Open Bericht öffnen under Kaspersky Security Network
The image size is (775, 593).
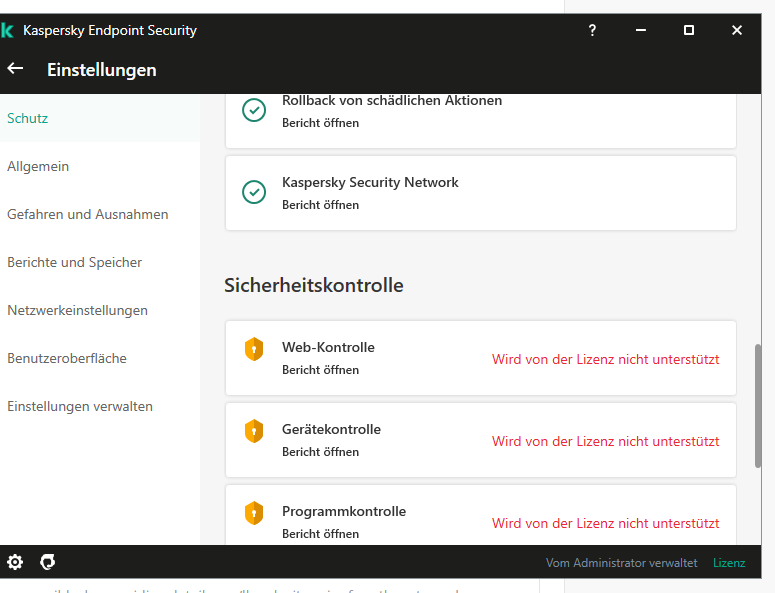point(320,205)
